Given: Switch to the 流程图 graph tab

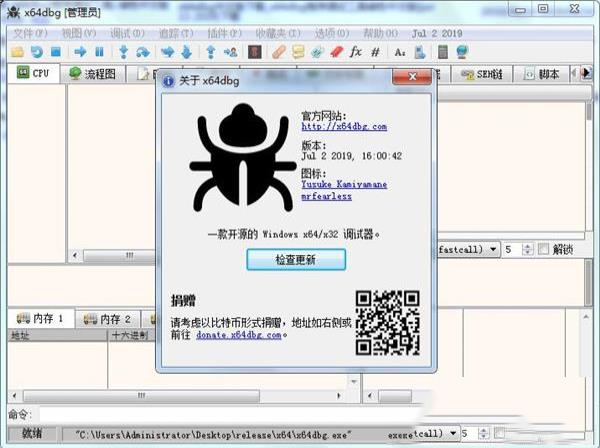Looking at the screenshot, I should [x=93, y=73].
